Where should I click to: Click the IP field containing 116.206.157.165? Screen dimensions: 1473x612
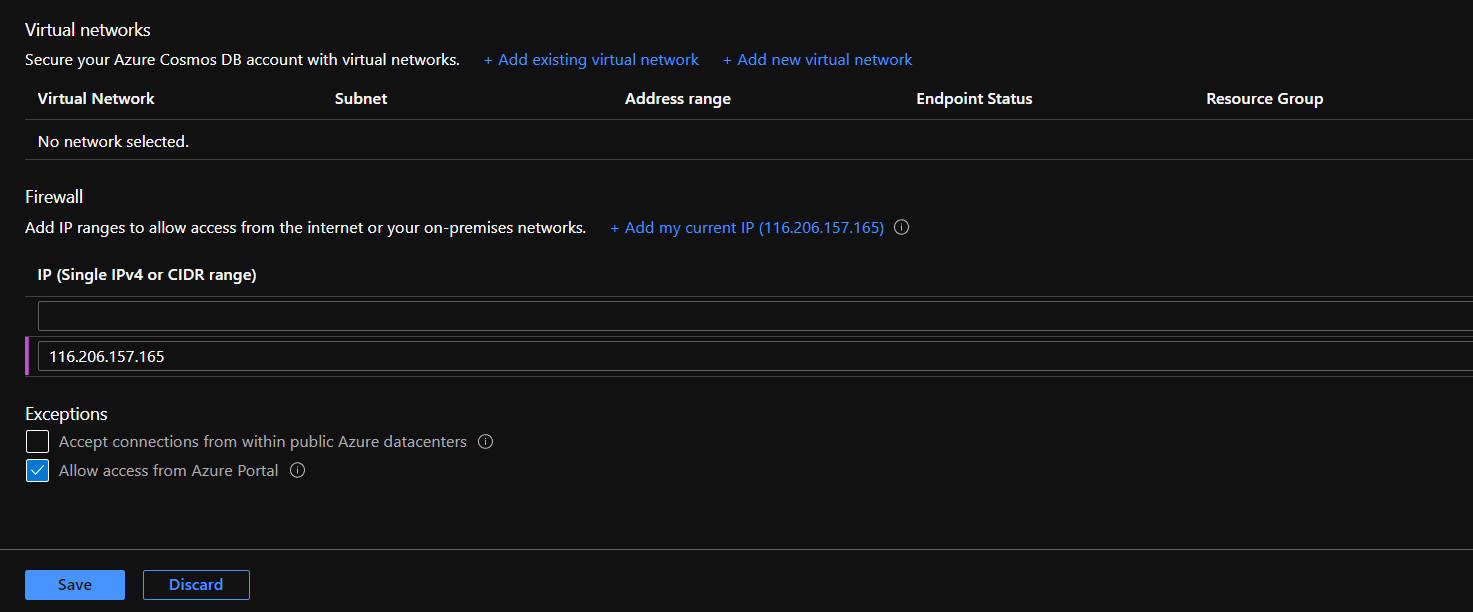[750, 356]
